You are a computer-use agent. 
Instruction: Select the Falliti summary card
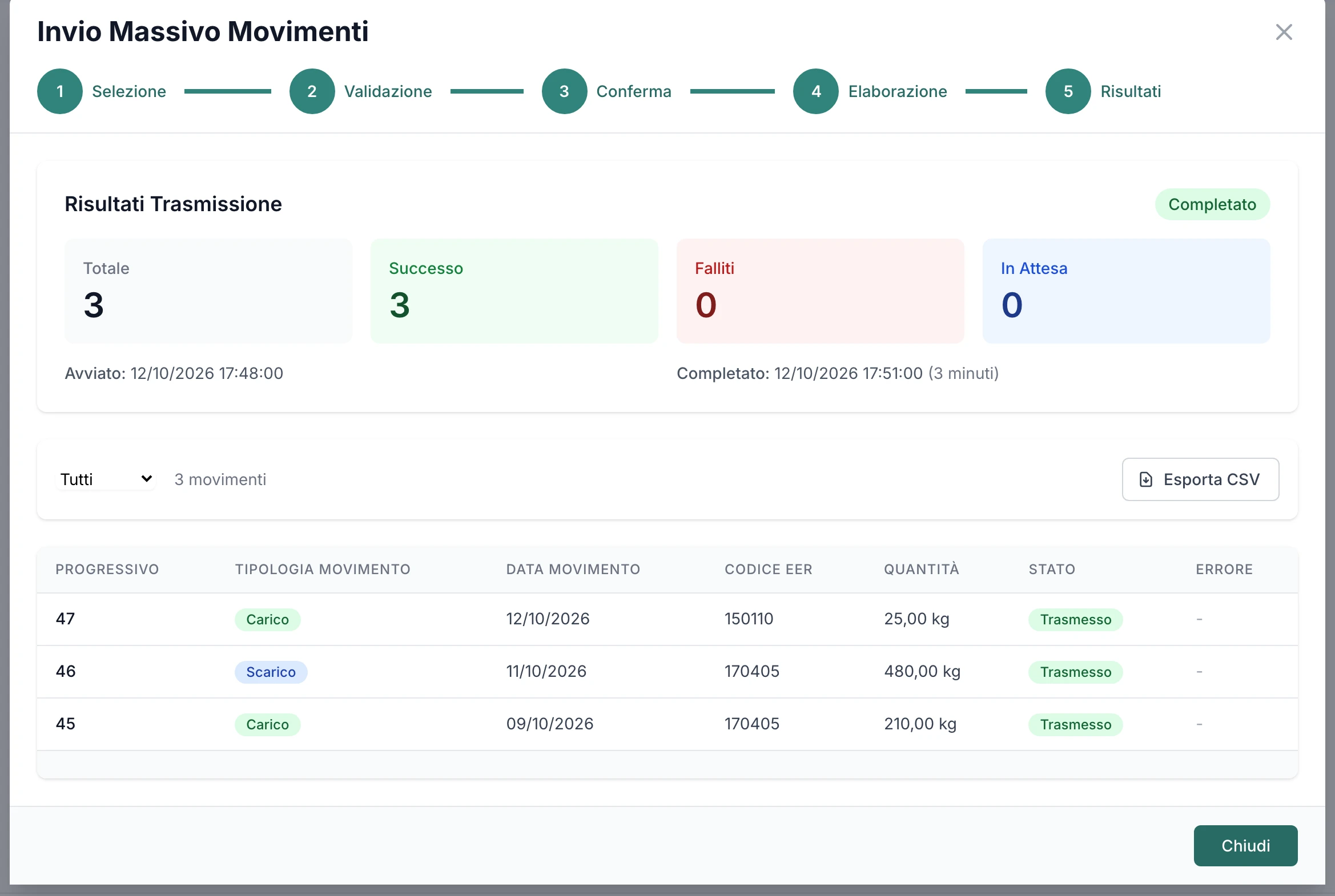[x=820, y=291]
